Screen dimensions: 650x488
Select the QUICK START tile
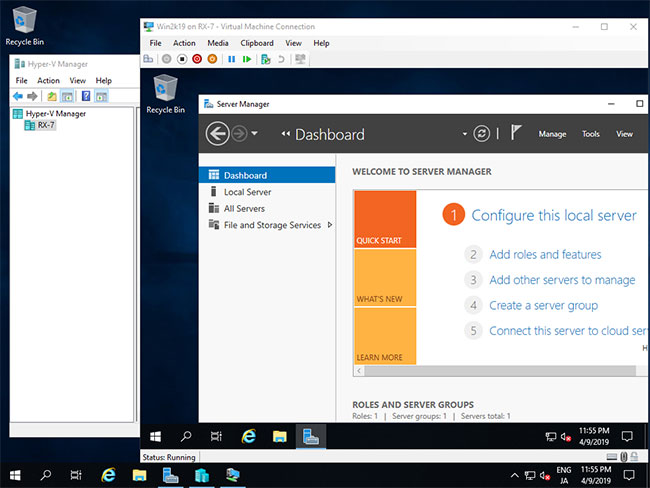(x=385, y=219)
